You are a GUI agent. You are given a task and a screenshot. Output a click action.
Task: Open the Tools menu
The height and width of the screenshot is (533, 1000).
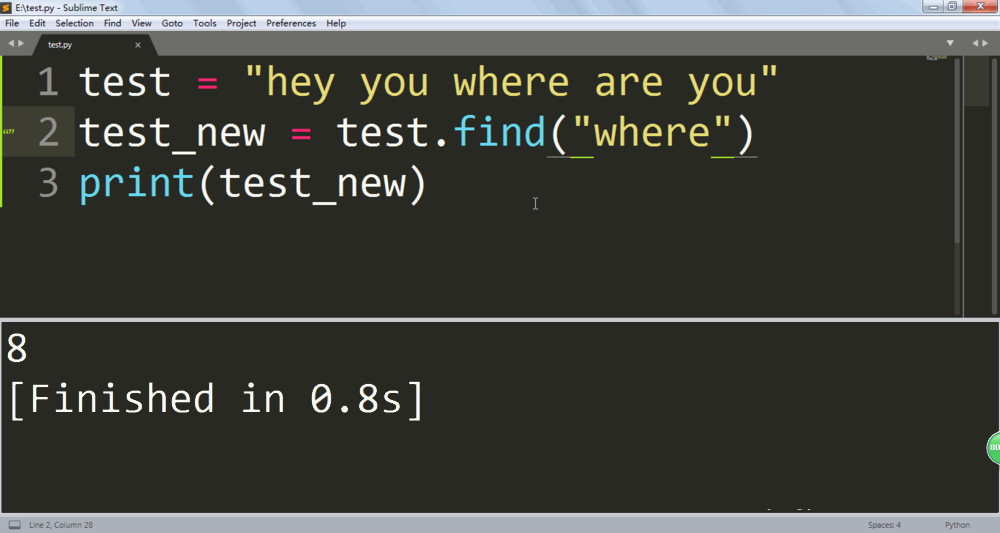(204, 23)
